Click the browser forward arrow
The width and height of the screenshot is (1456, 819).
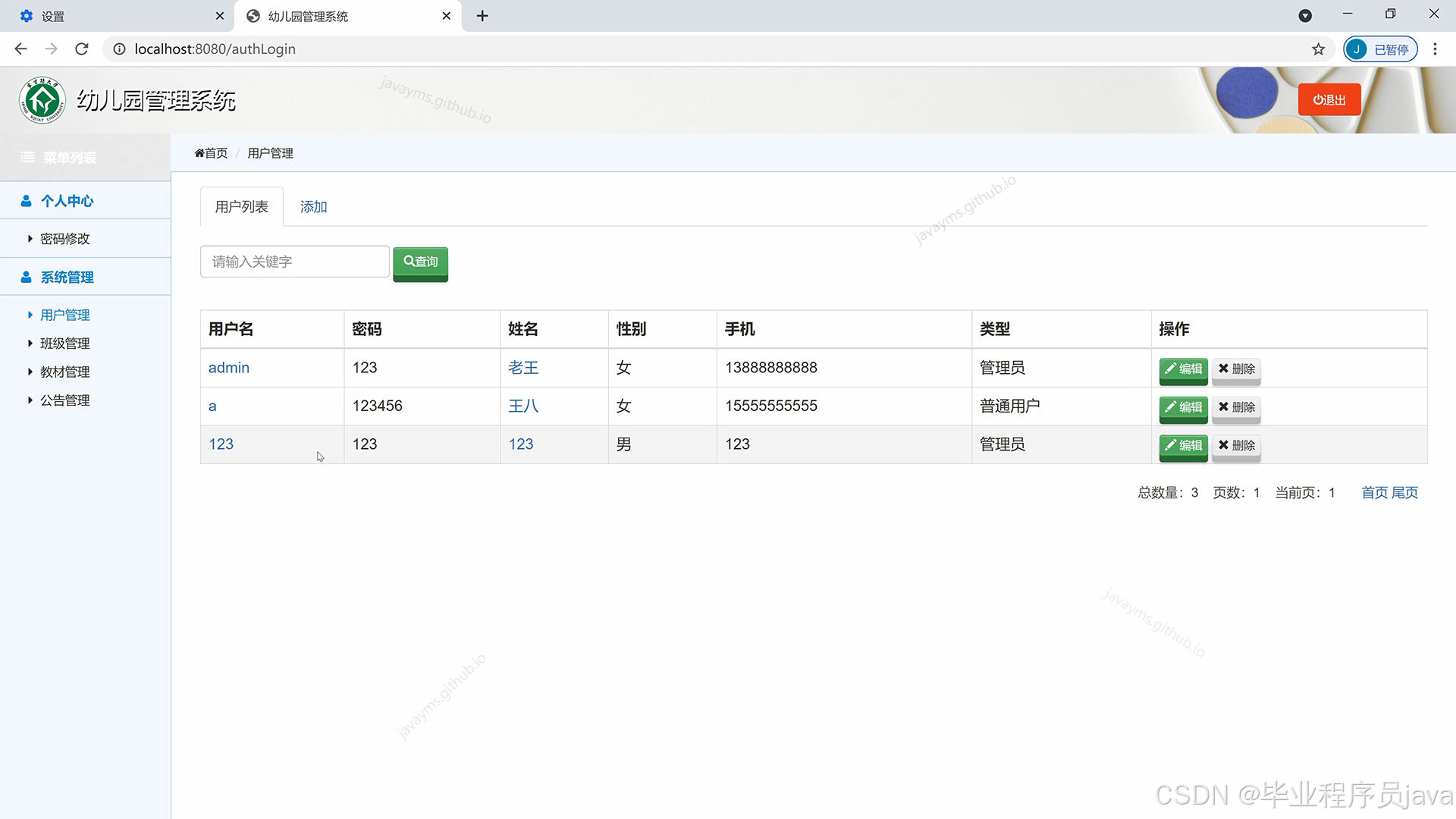(x=51, y=49)
